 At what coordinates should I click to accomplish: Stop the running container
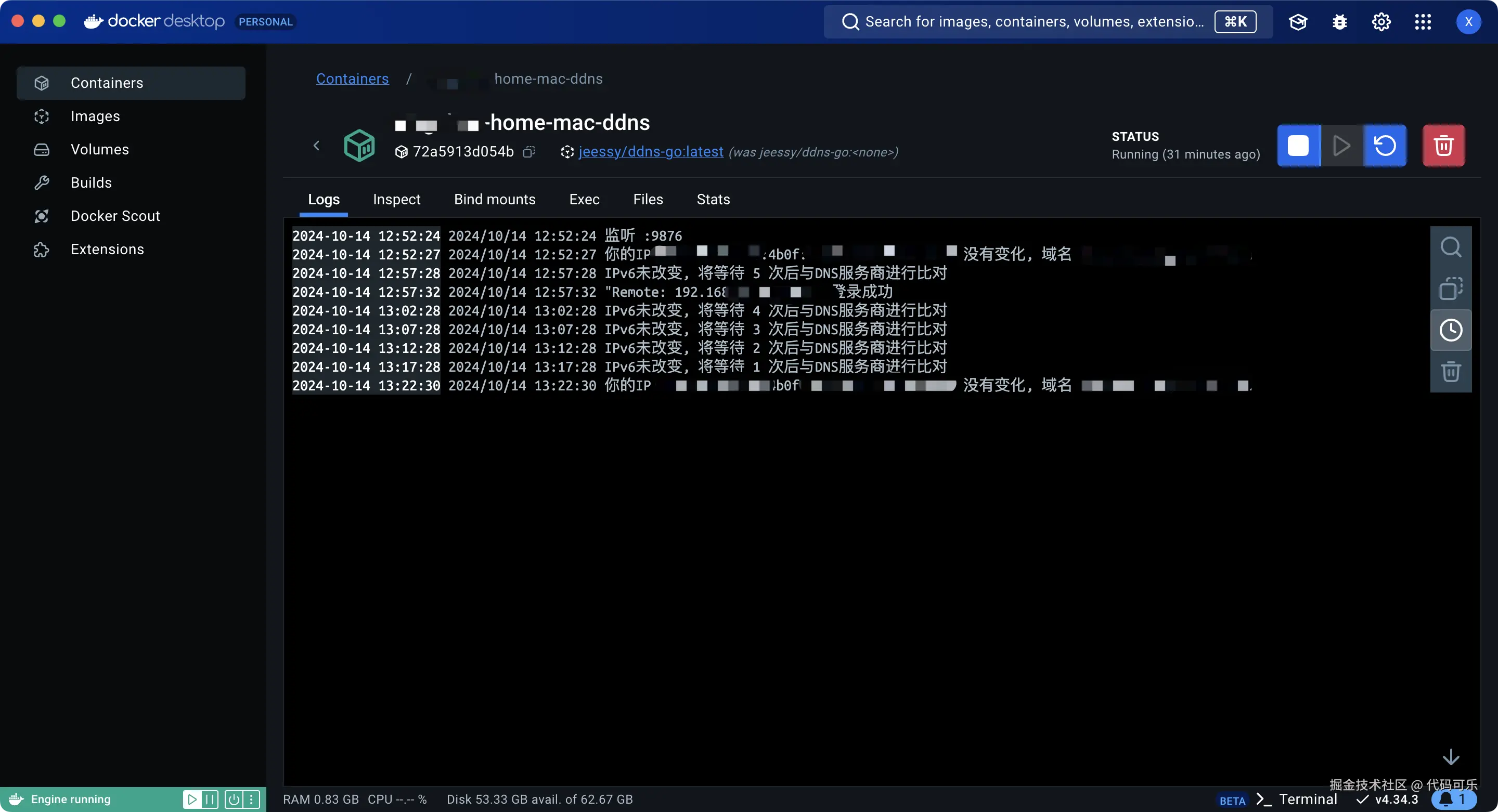click(1298, 146)
